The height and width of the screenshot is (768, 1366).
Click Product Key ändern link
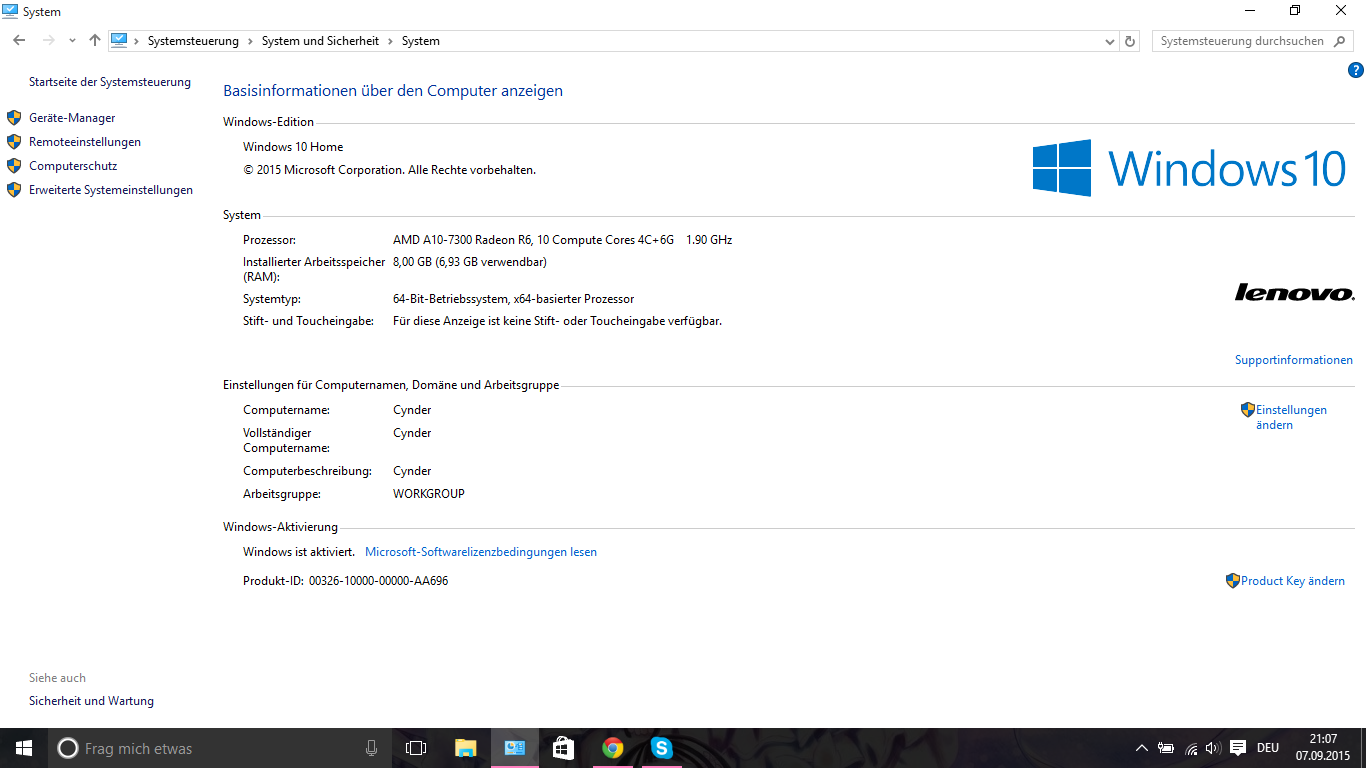[x=1293, y=581]
